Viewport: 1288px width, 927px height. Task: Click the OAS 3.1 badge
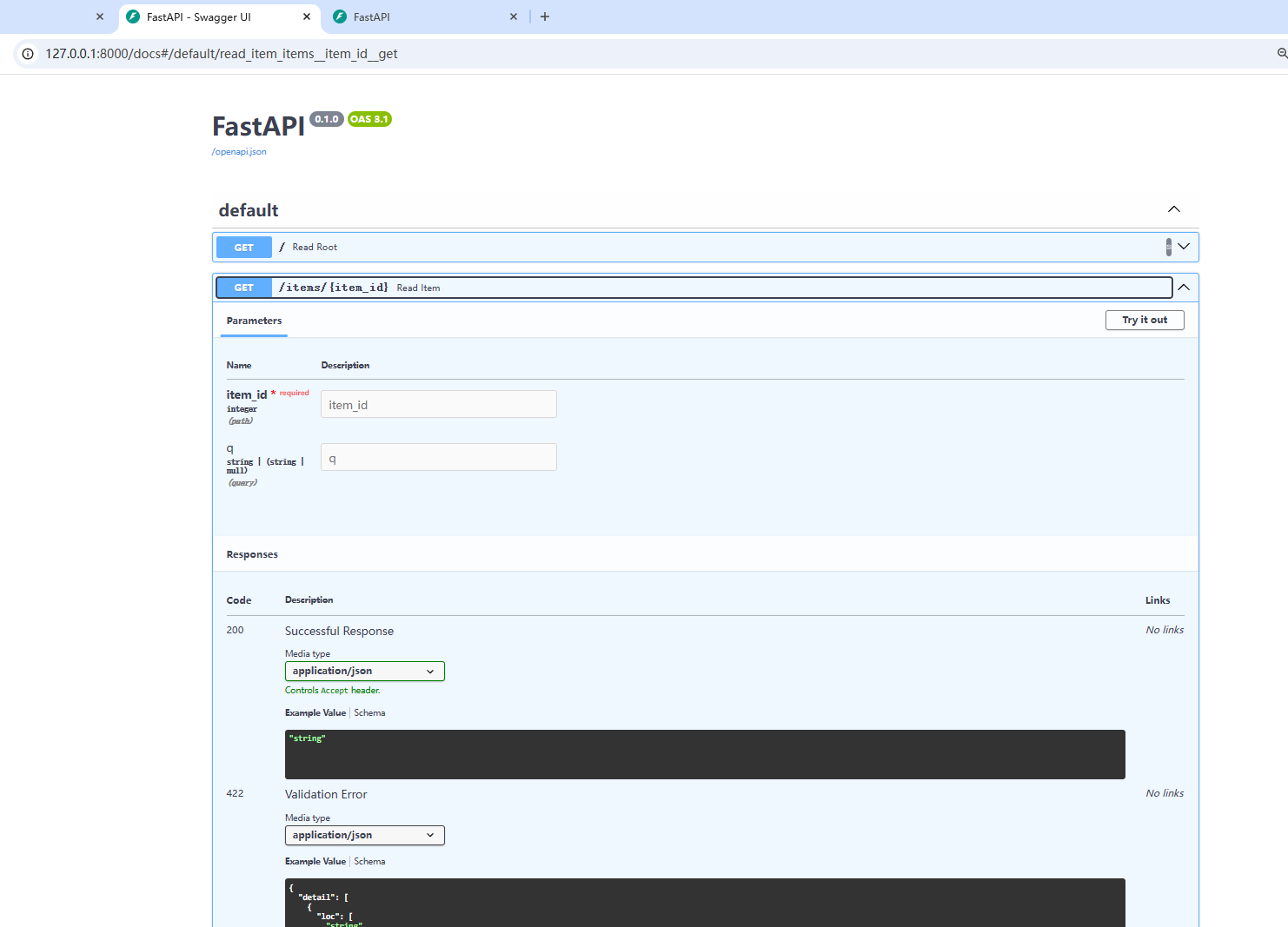click(x=369, y=119)
